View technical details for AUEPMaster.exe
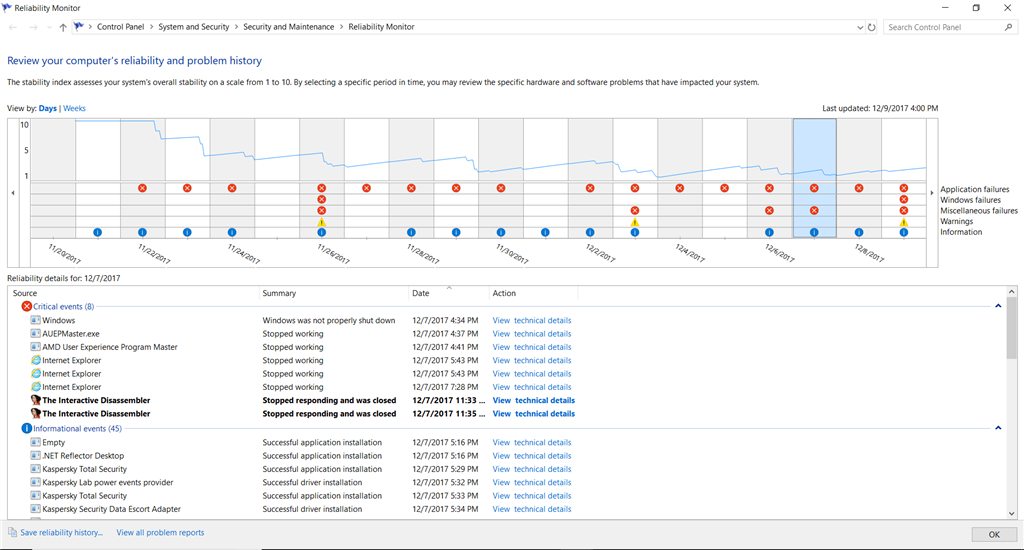Screen dimensions: 1024x550 532,334
